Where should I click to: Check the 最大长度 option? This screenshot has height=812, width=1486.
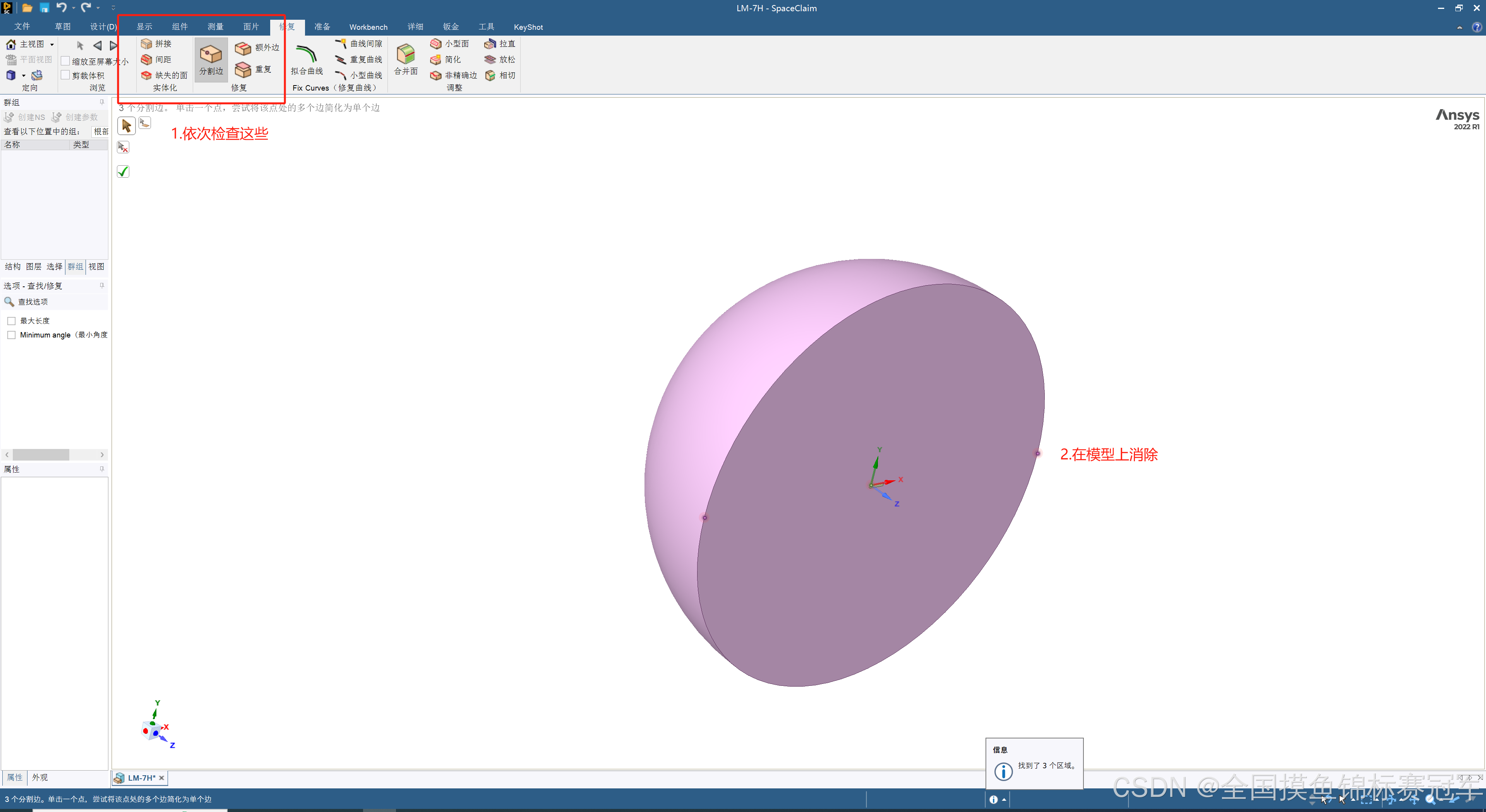(12, 320)
